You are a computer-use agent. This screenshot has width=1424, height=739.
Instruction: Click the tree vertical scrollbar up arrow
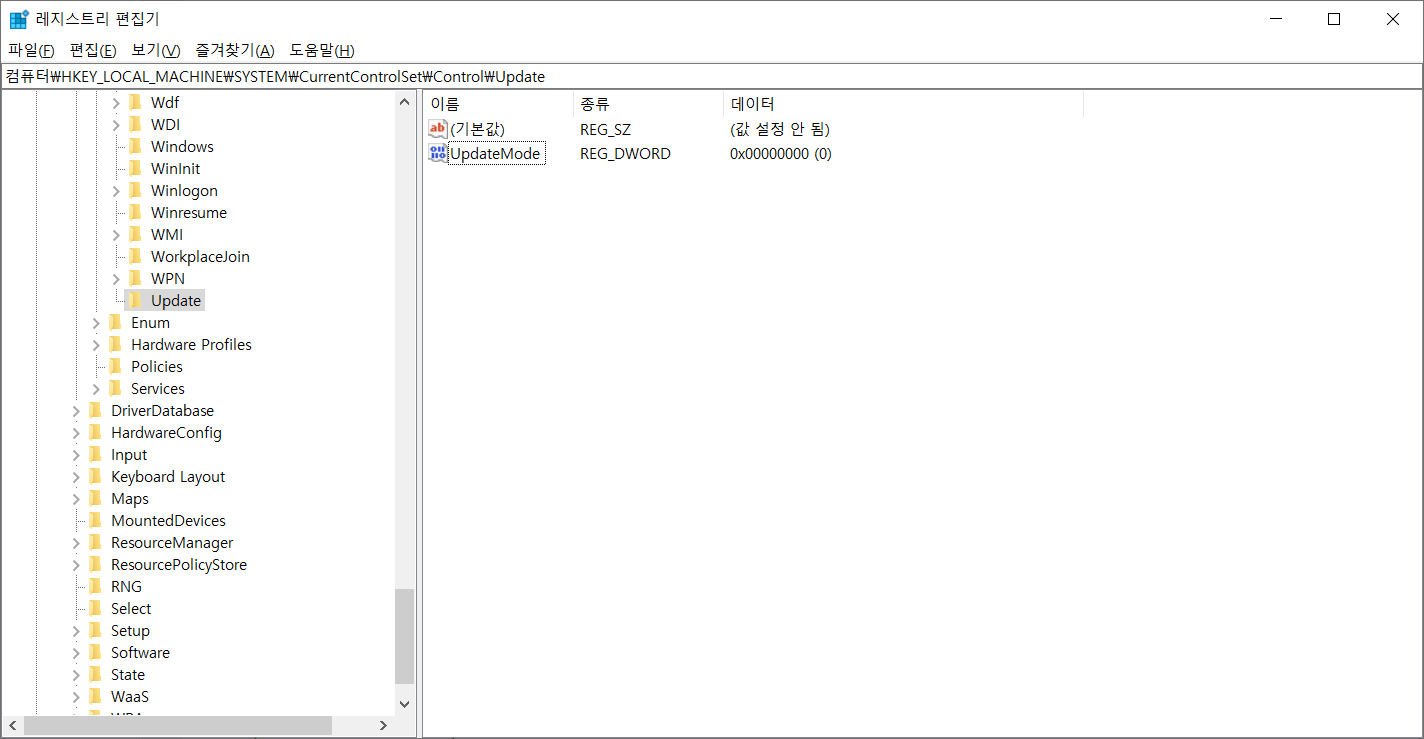404,102
